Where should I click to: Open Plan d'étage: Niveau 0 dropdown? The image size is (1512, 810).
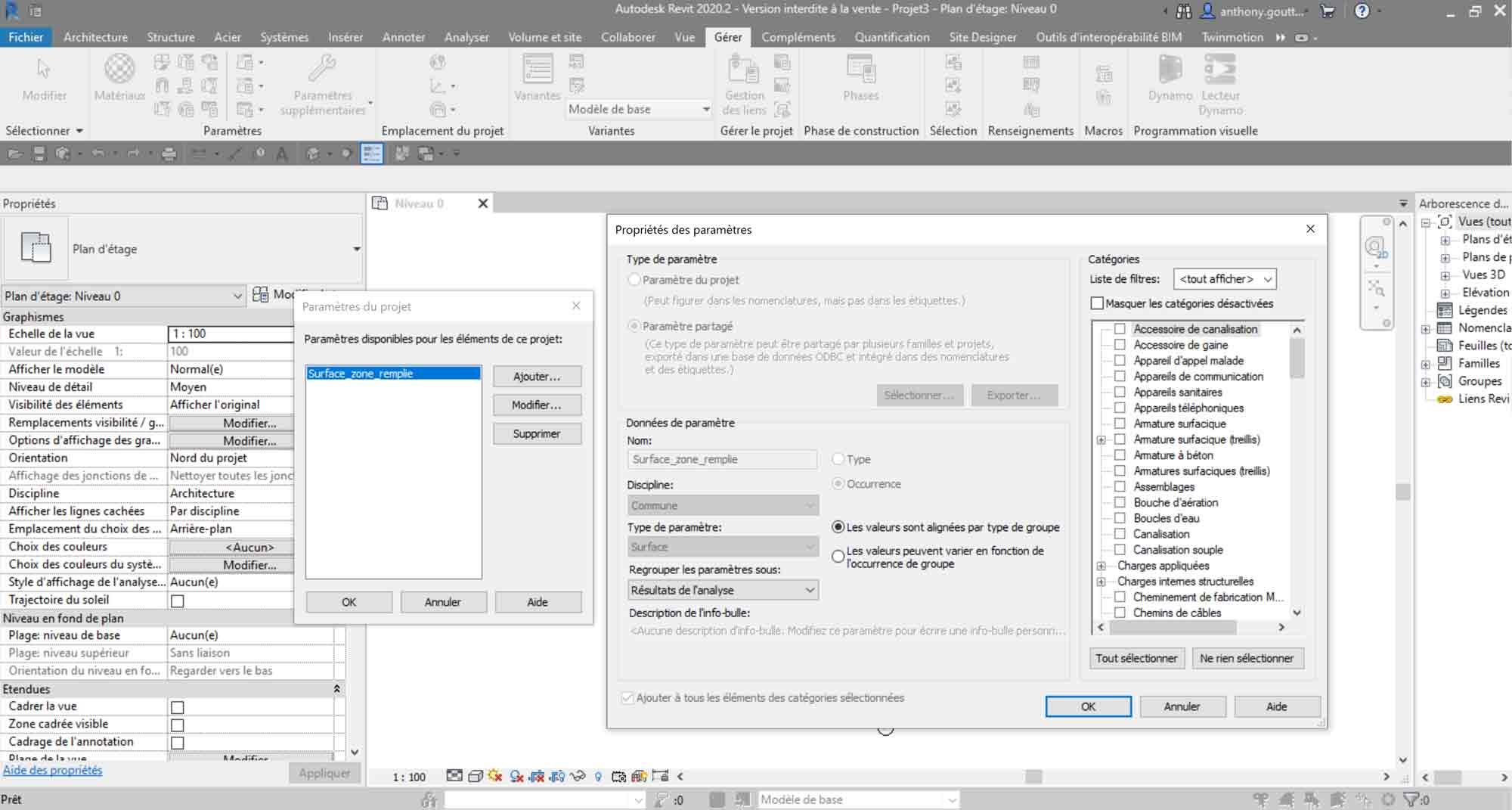tap(123, 296)
